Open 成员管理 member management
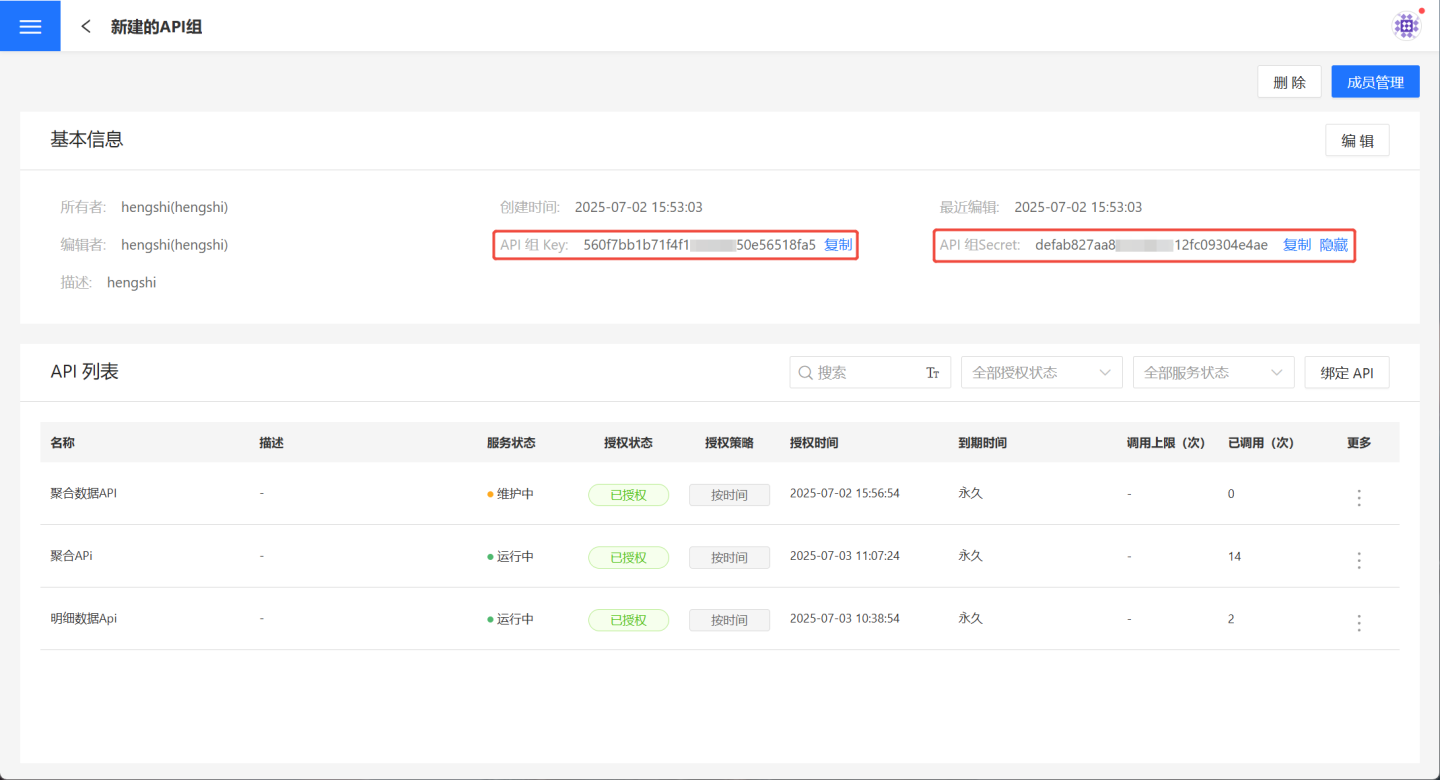1440x780 pixels. coord(1375,82)
